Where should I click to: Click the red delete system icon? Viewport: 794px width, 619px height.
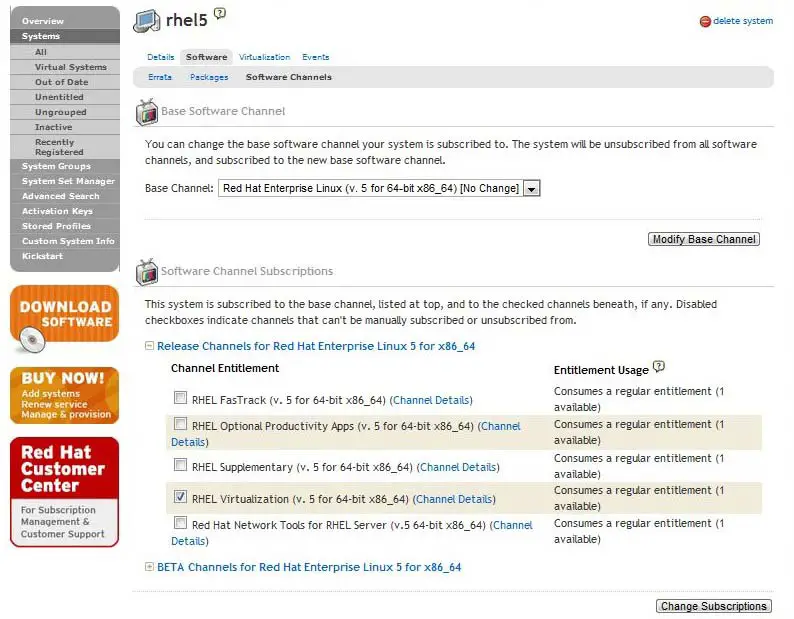click(x=705, y=21)
